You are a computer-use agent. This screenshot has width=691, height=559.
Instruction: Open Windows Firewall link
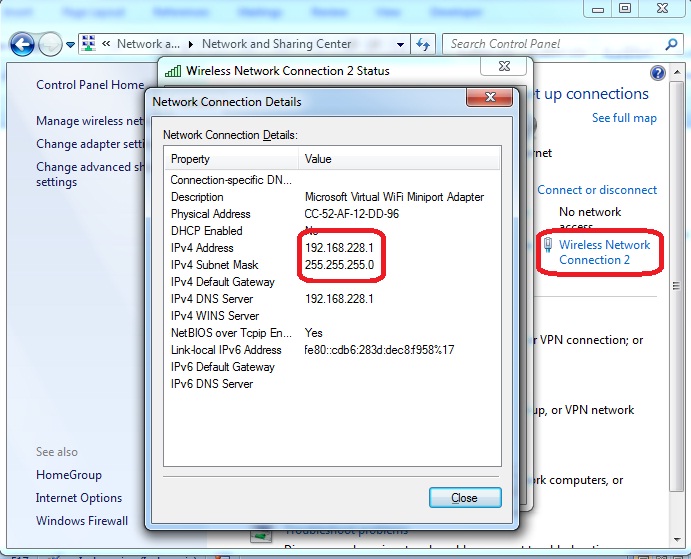point(82,521)
